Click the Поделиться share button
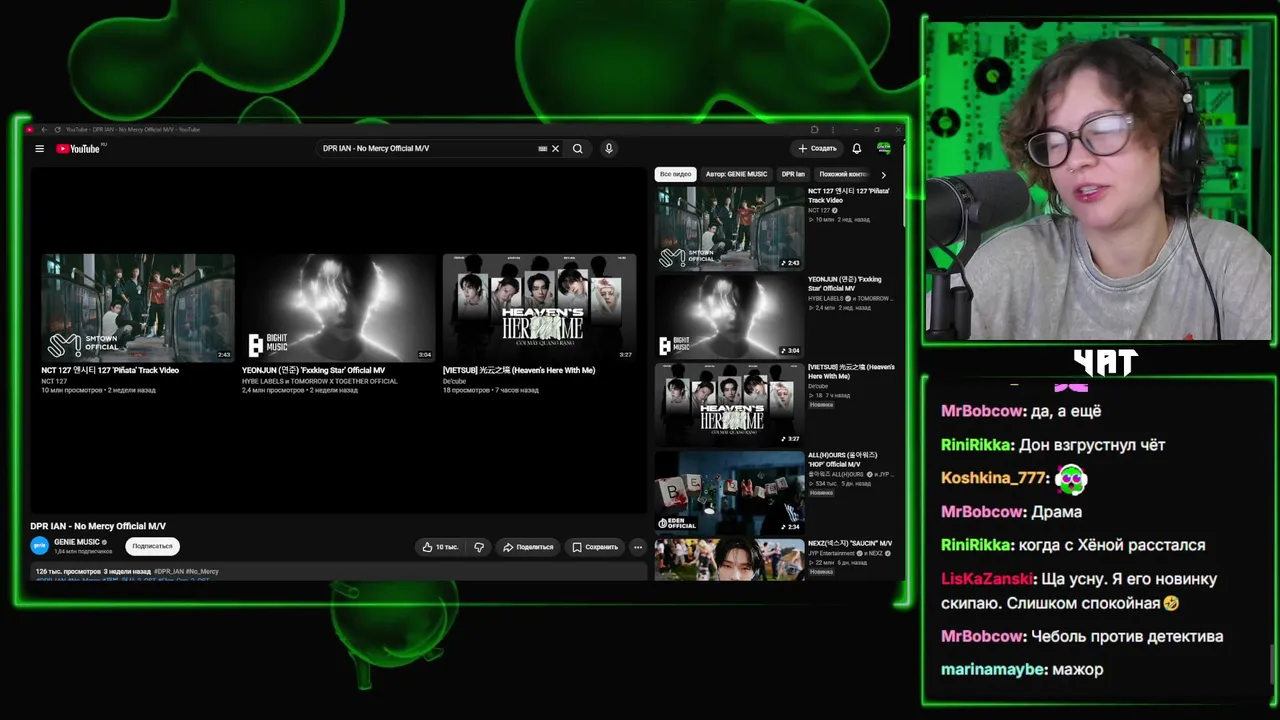 pyautogui.click(x=528, y=547)
